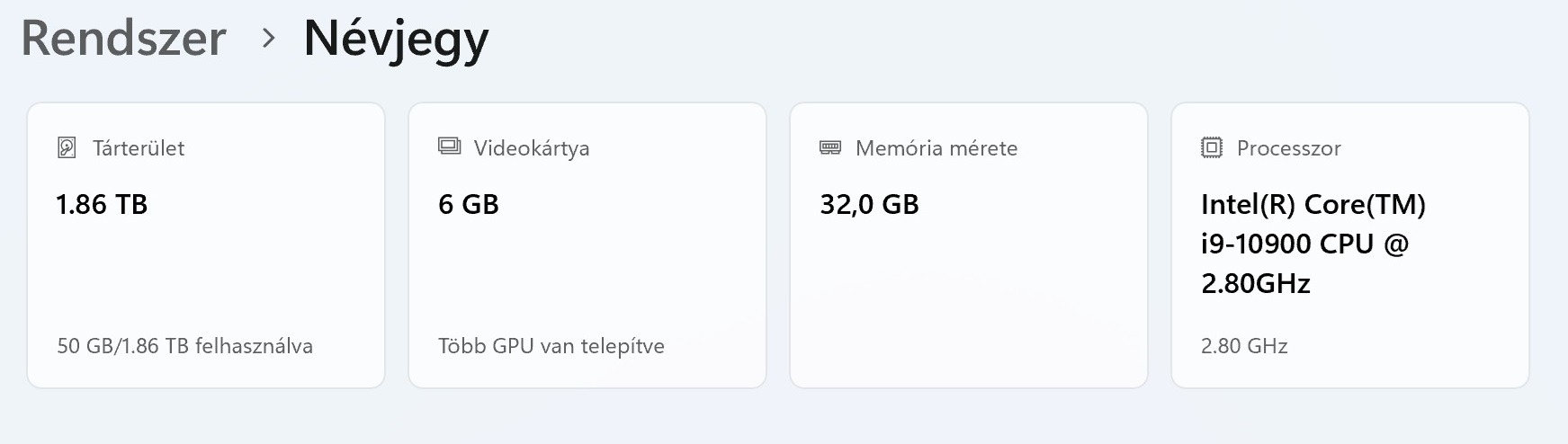Click the 50 GB/1.86 TB felhasználva text

tap(184, 346)
